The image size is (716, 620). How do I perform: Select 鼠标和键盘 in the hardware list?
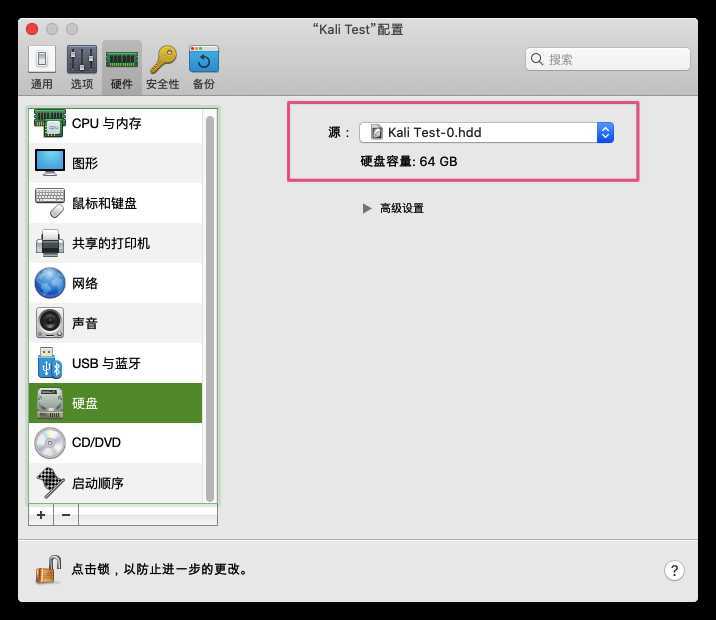tap(116, 203)
